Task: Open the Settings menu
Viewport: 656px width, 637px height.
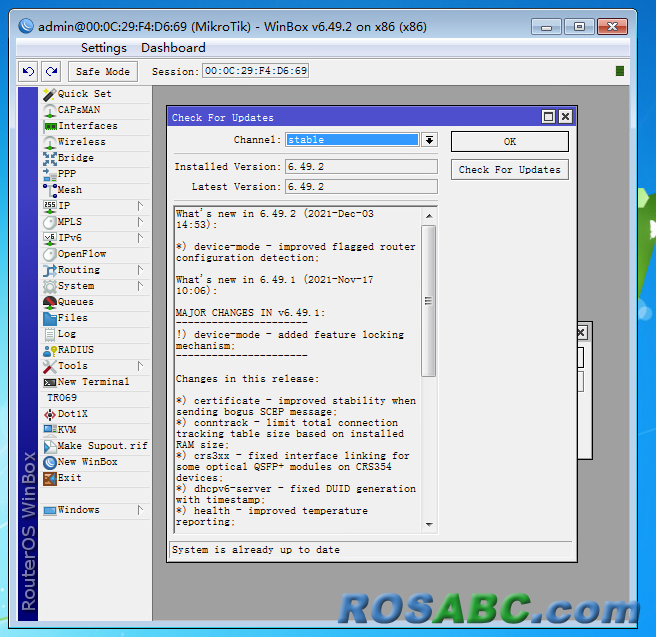Action: point(103,48)
